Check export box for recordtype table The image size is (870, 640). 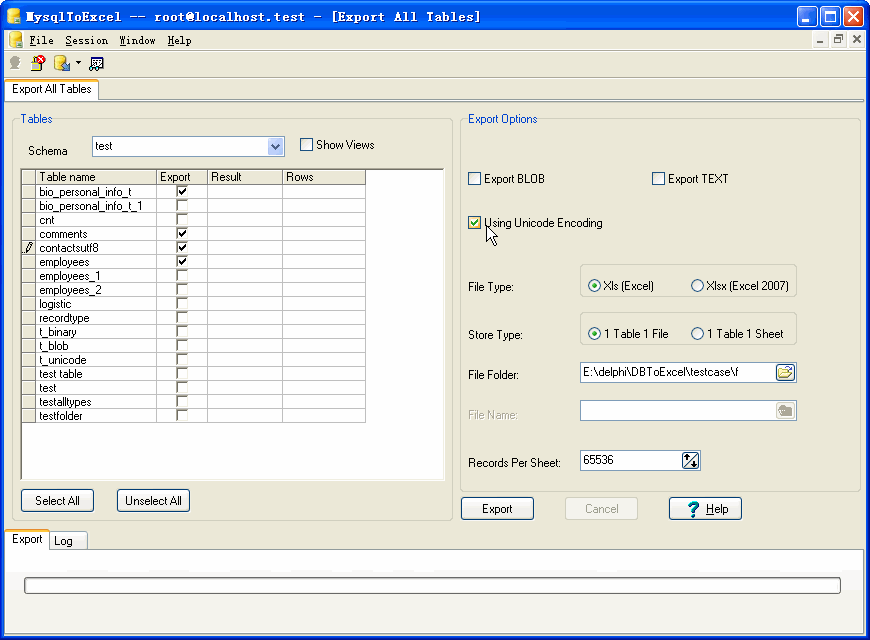(x=182, y=318)
